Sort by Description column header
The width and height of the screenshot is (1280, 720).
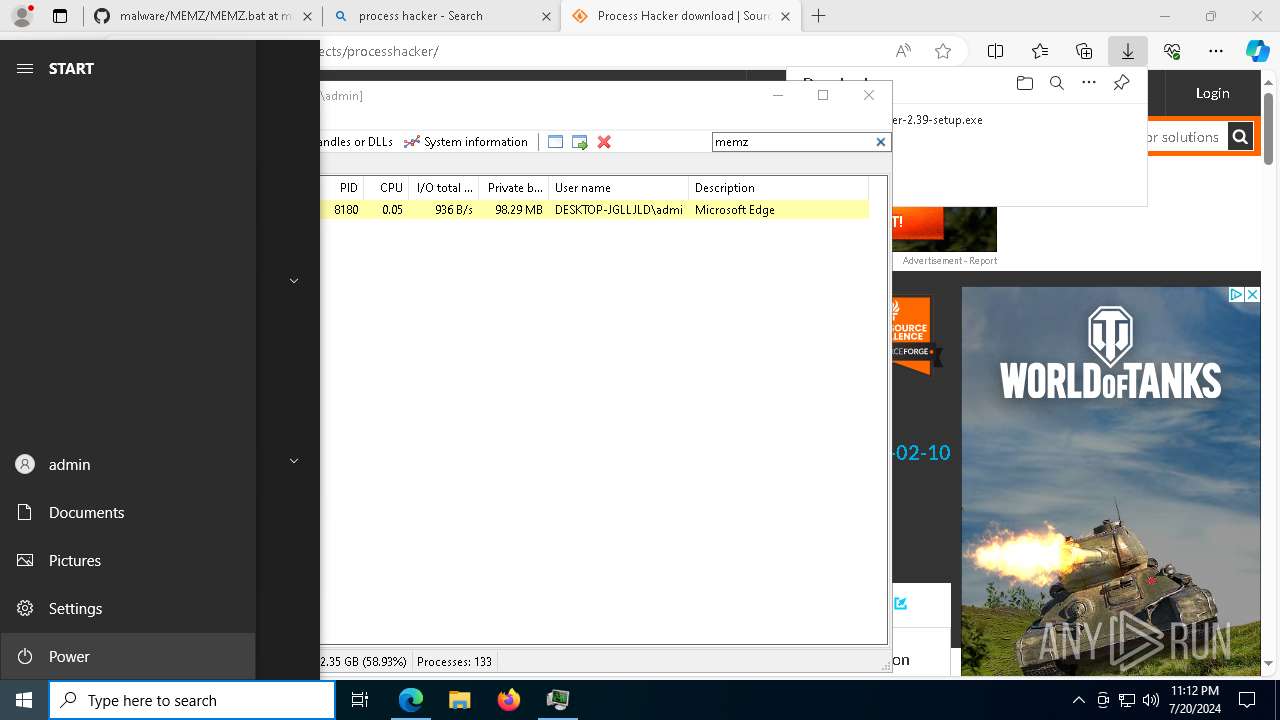click(x=778, y=188)
